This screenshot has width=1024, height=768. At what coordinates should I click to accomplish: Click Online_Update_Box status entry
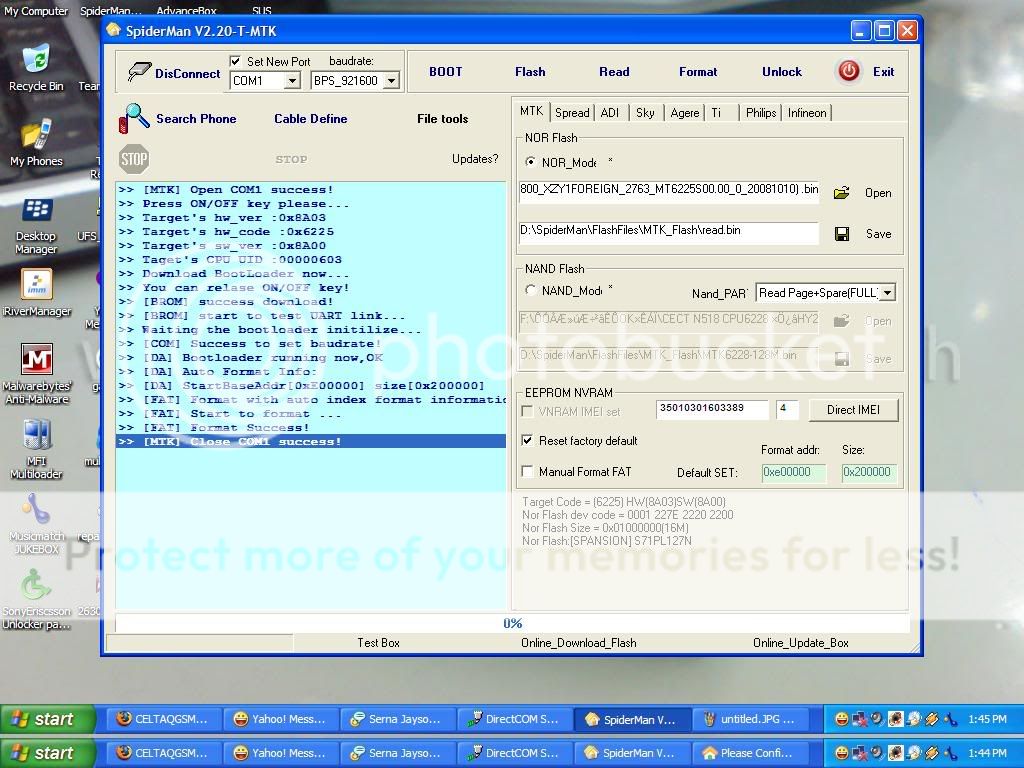pos(801,643)
